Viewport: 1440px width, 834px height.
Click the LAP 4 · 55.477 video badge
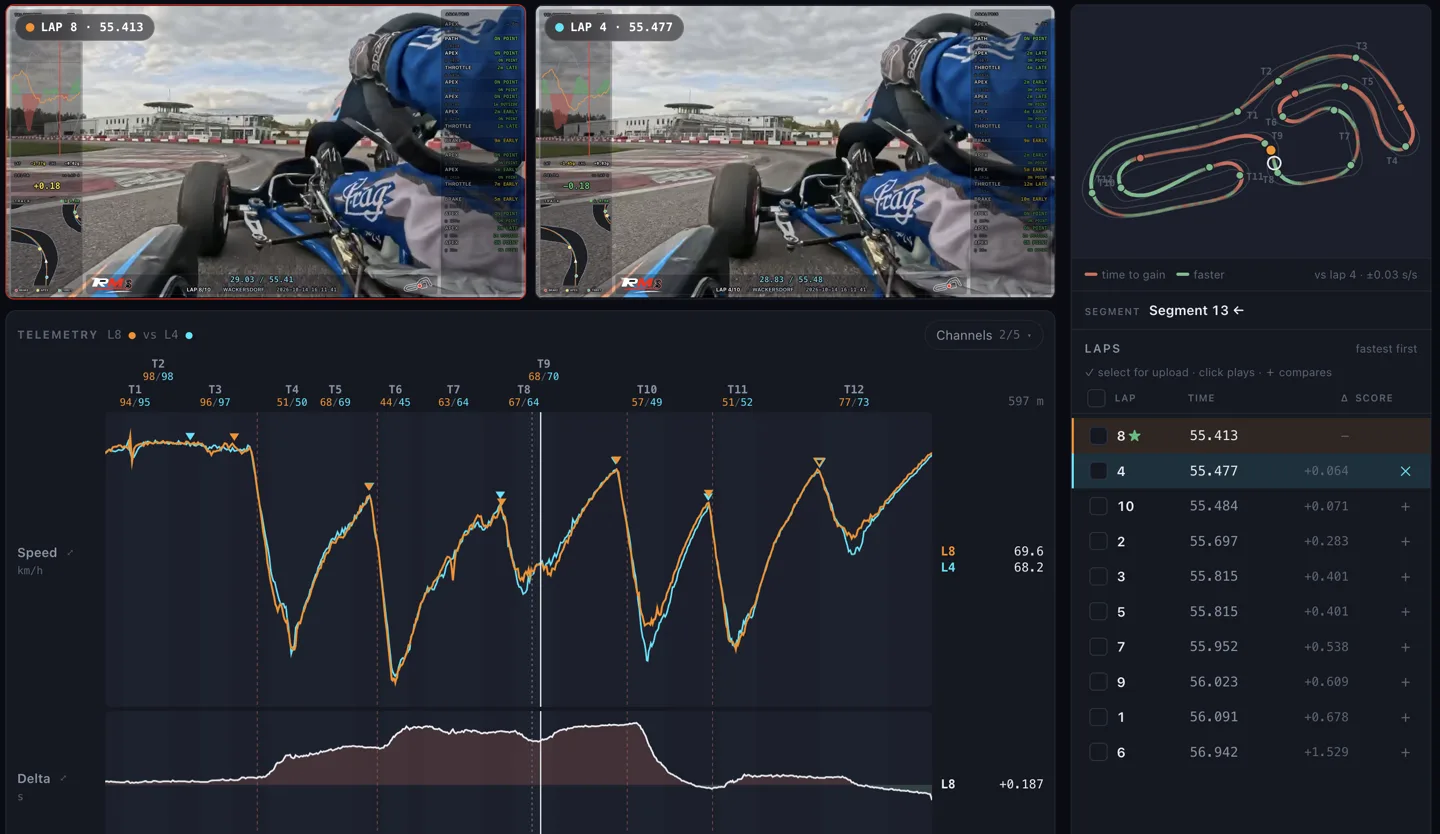tap(614, 27)
